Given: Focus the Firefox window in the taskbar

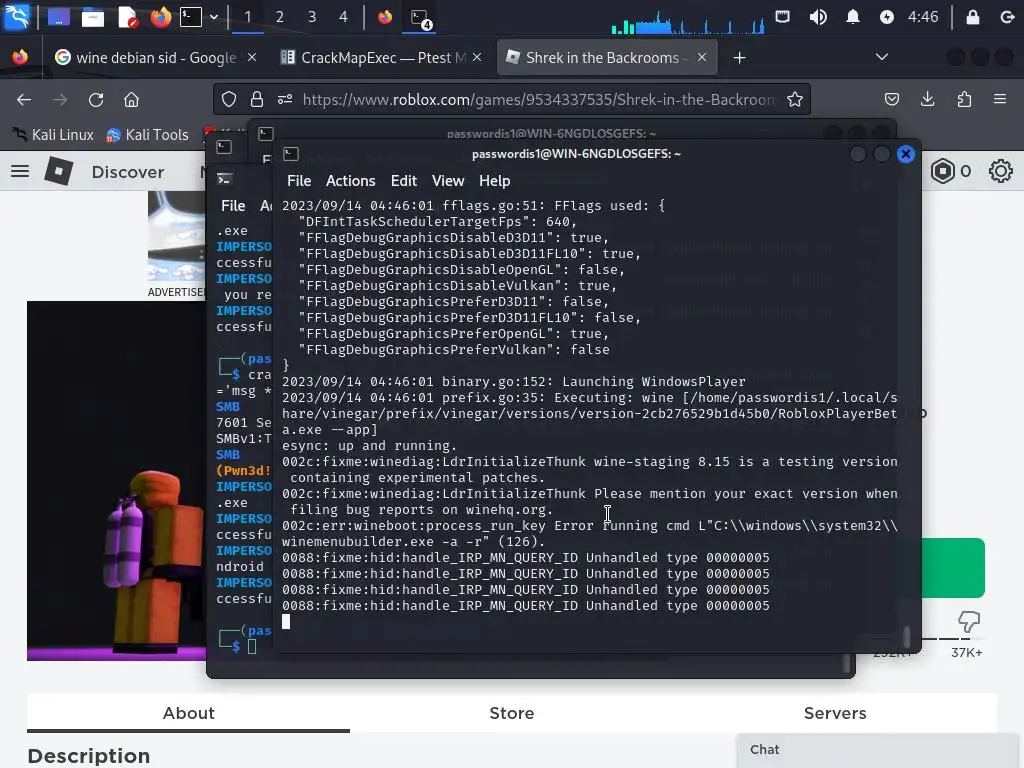Looking at the screenshot, I should click(x=385, y=17).
